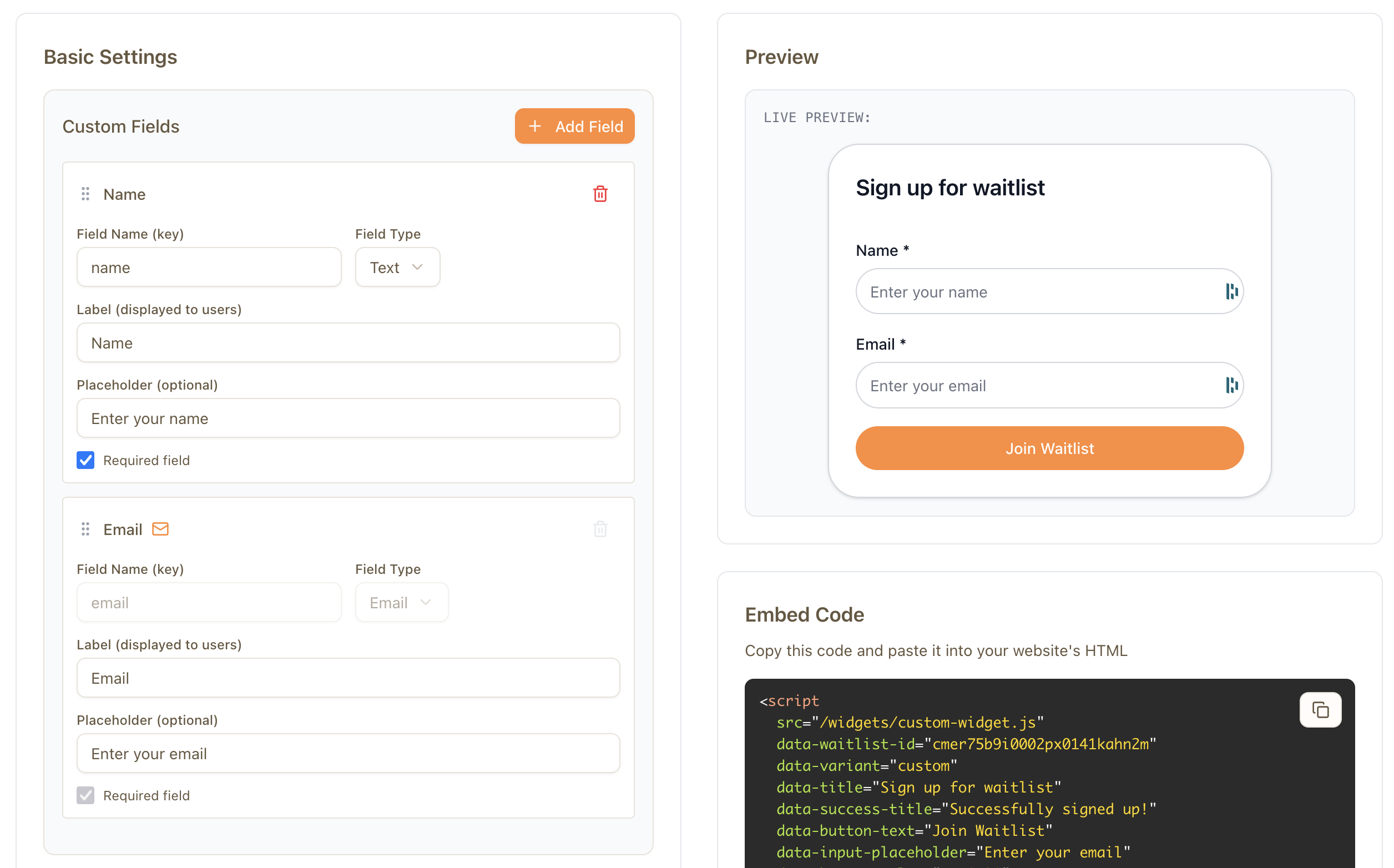Click the Email label input
1394x868 pixels.
tap(348, 678)
